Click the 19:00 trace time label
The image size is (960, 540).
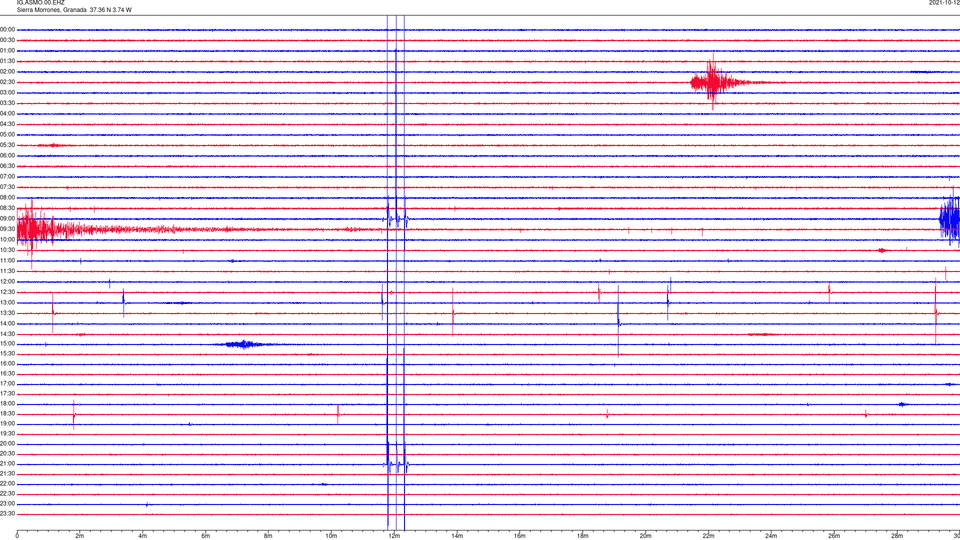[x=7, y=424]
